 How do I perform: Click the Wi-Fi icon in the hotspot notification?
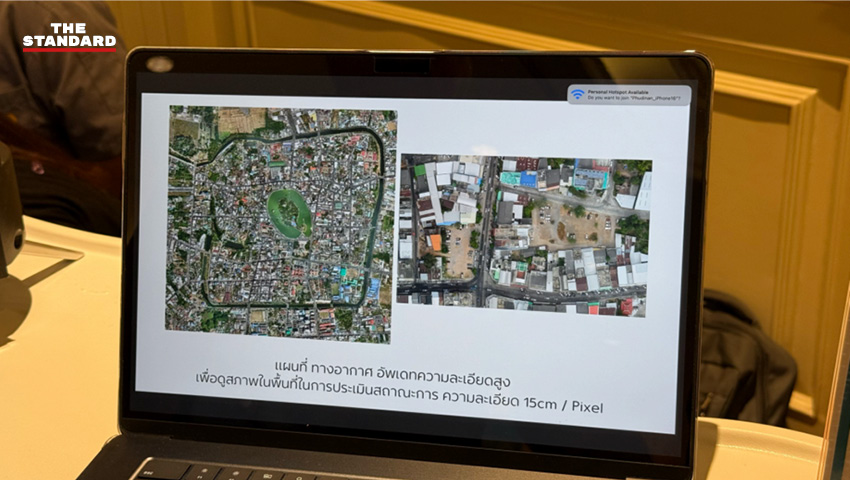[x=578, y=94]
